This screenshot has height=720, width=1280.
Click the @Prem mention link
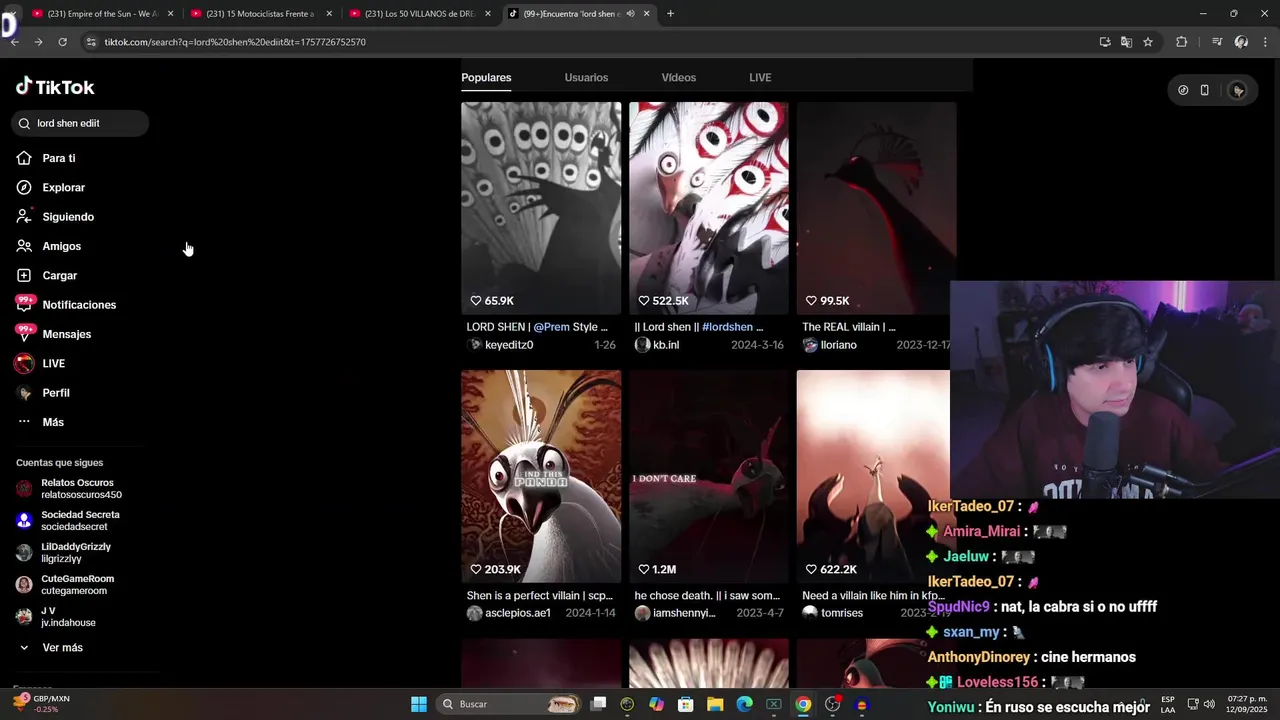(x=551, y=327)
